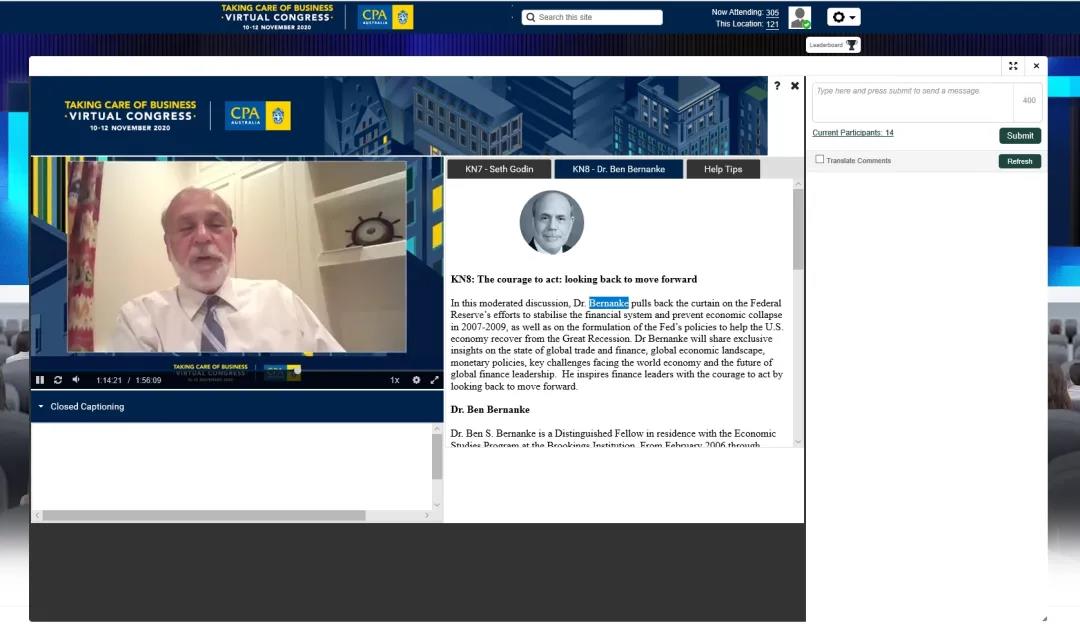Open the top bar settings gear dropdown
The image size is (1080, 625).
844,17
